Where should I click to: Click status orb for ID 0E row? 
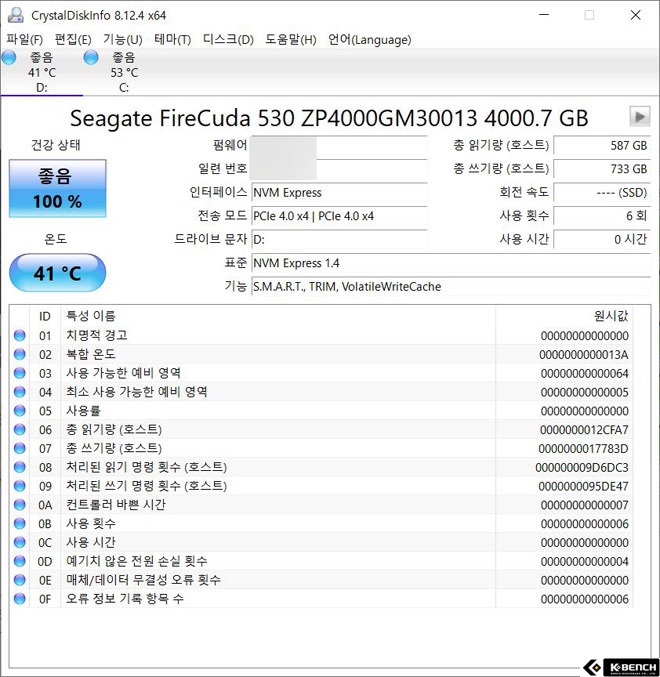coord(19,580)
